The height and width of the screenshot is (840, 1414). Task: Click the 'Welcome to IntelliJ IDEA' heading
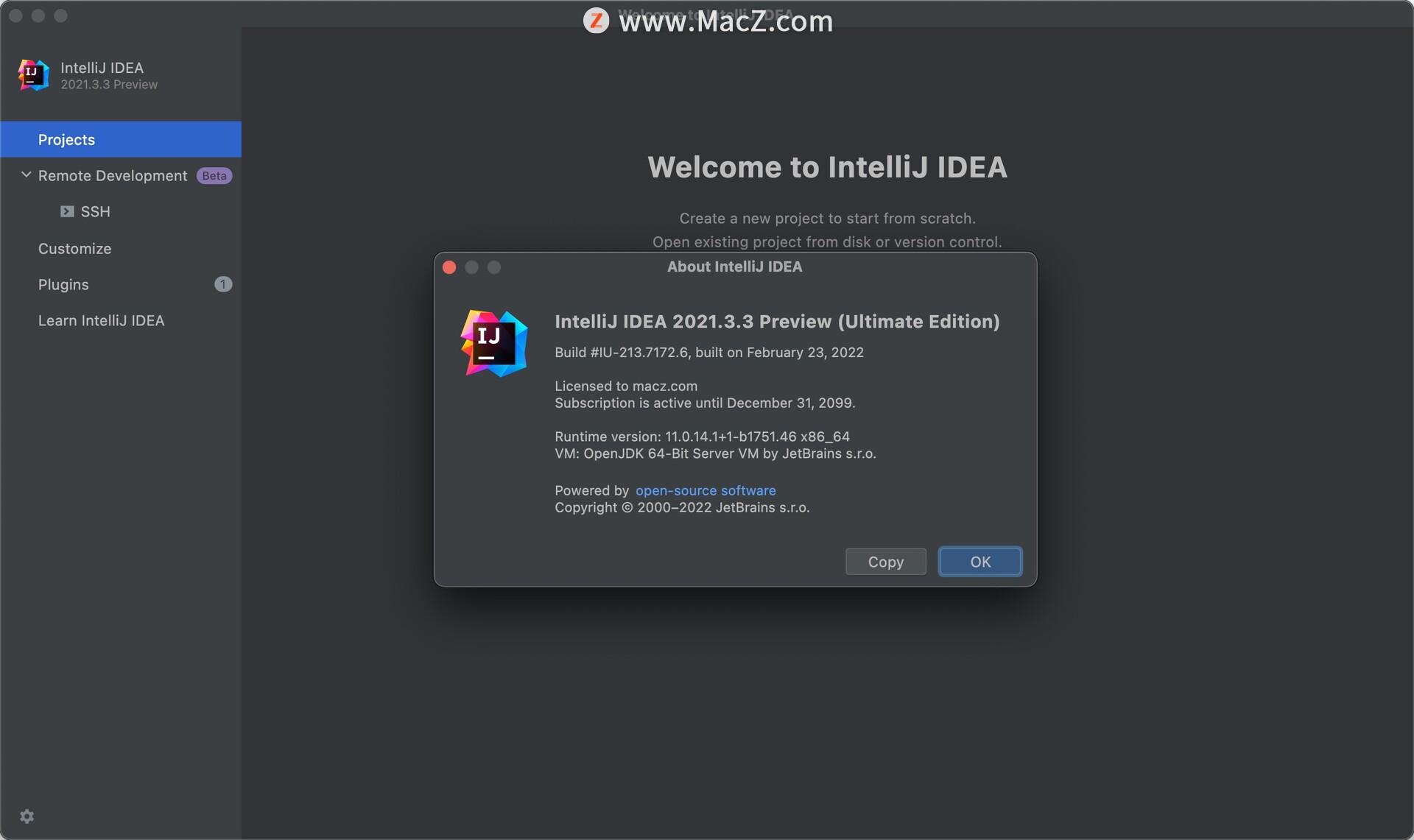point(827,167)
